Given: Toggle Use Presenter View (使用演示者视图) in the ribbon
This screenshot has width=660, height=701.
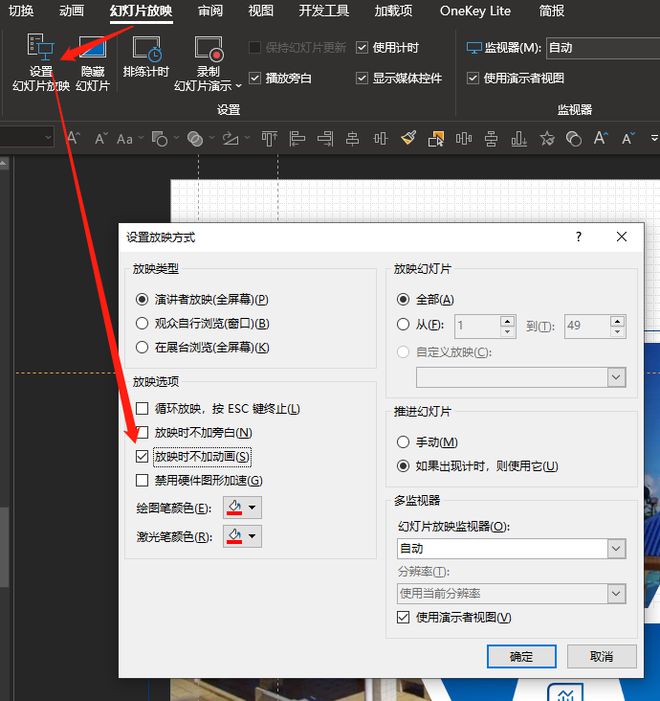Looking at the screenshot, I should [473, 78].
